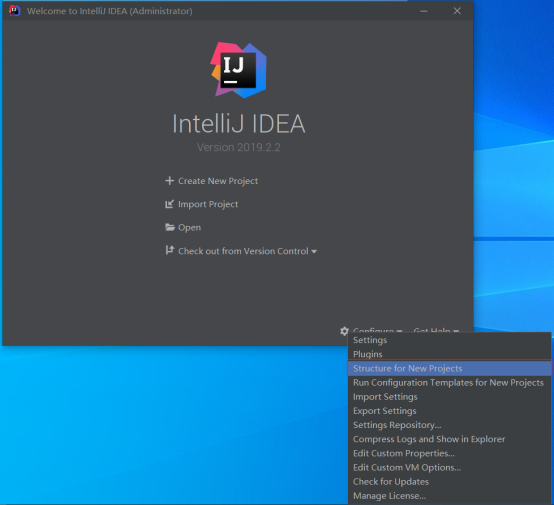Click the Welcome to IntelliJ IDEA title text
Screen dimensions: 554x505
pyautogui.click(x=110, y=11)
